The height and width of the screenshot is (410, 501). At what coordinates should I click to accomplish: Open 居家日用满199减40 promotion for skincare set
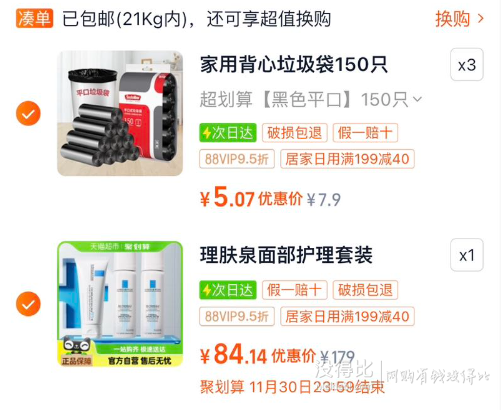[x=347, y=316]
